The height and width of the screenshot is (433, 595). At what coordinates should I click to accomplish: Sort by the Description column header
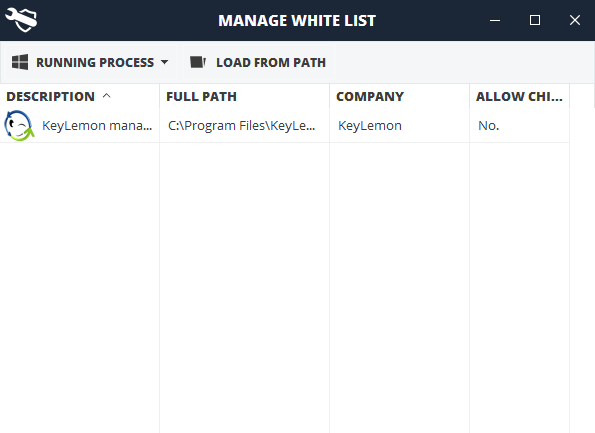pyautogui.click(x=50, y=96)
